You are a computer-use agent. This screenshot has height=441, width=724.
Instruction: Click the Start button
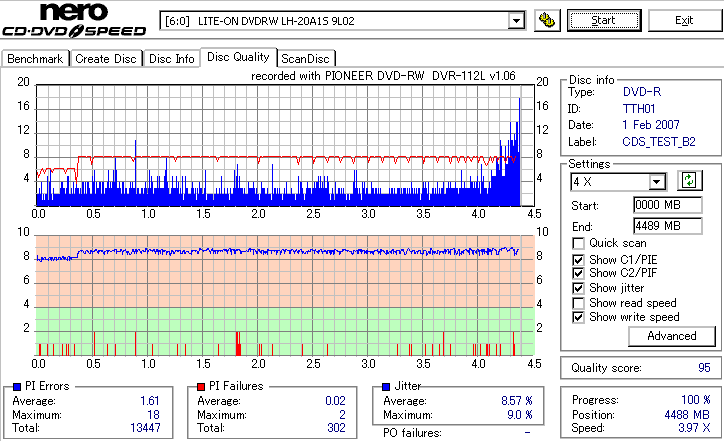[x=604, y=20]
